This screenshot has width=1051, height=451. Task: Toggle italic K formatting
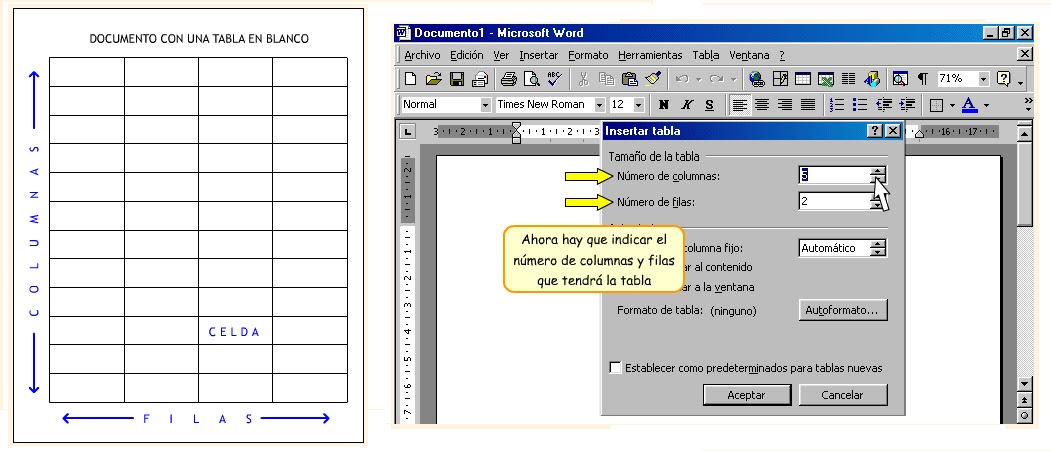click(687, 105)
